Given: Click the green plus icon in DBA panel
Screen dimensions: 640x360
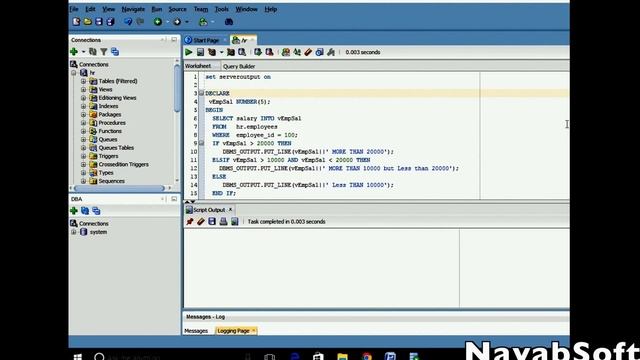Looking at the screenshot, I should pyautogui.click(x=74, y=211).
